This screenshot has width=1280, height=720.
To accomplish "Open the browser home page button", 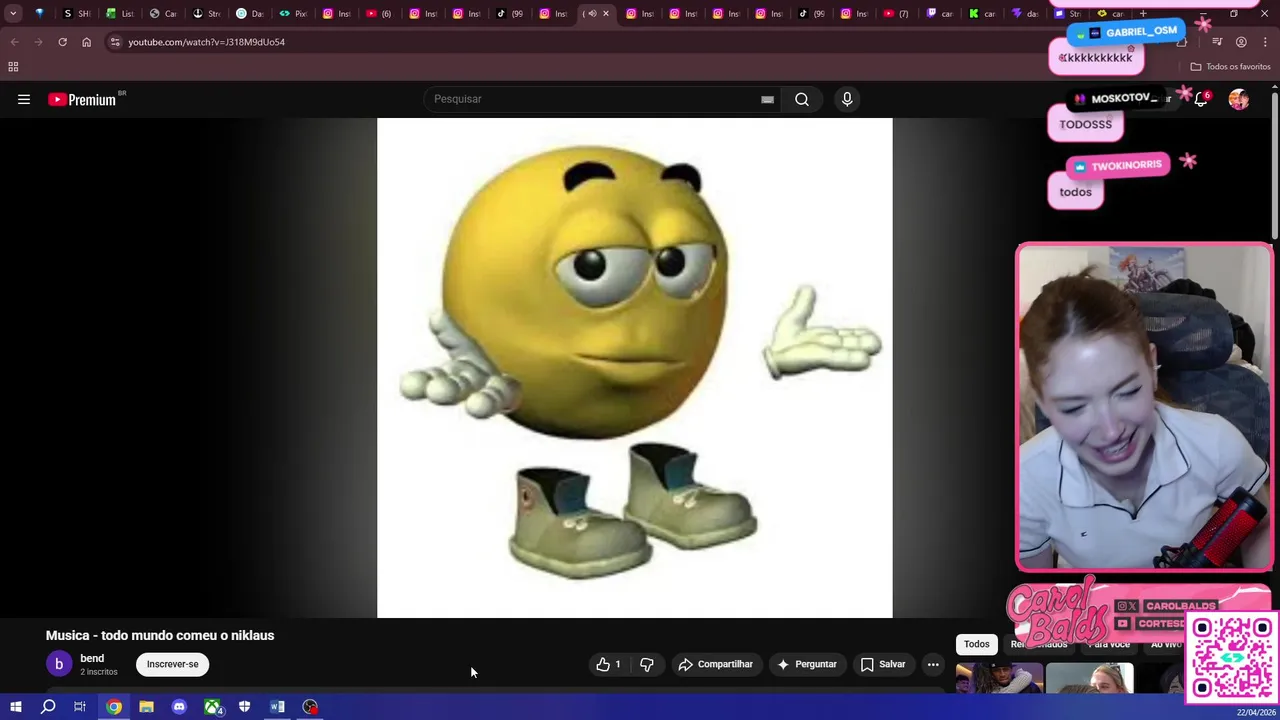I will pyautogui.click(x=86, y=42).
